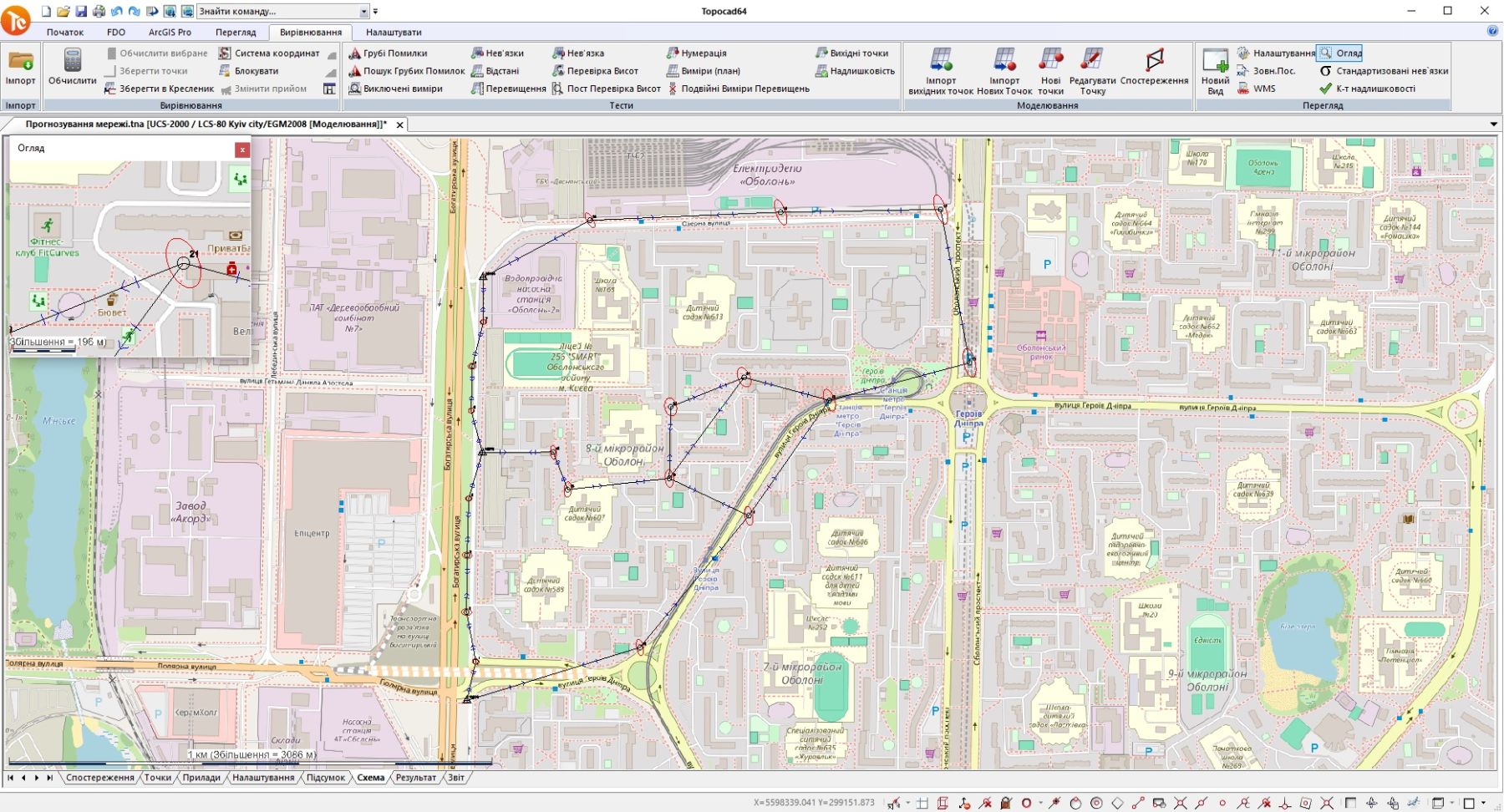Click Блокувати in the adjustment group

click(x=249, y=71)
